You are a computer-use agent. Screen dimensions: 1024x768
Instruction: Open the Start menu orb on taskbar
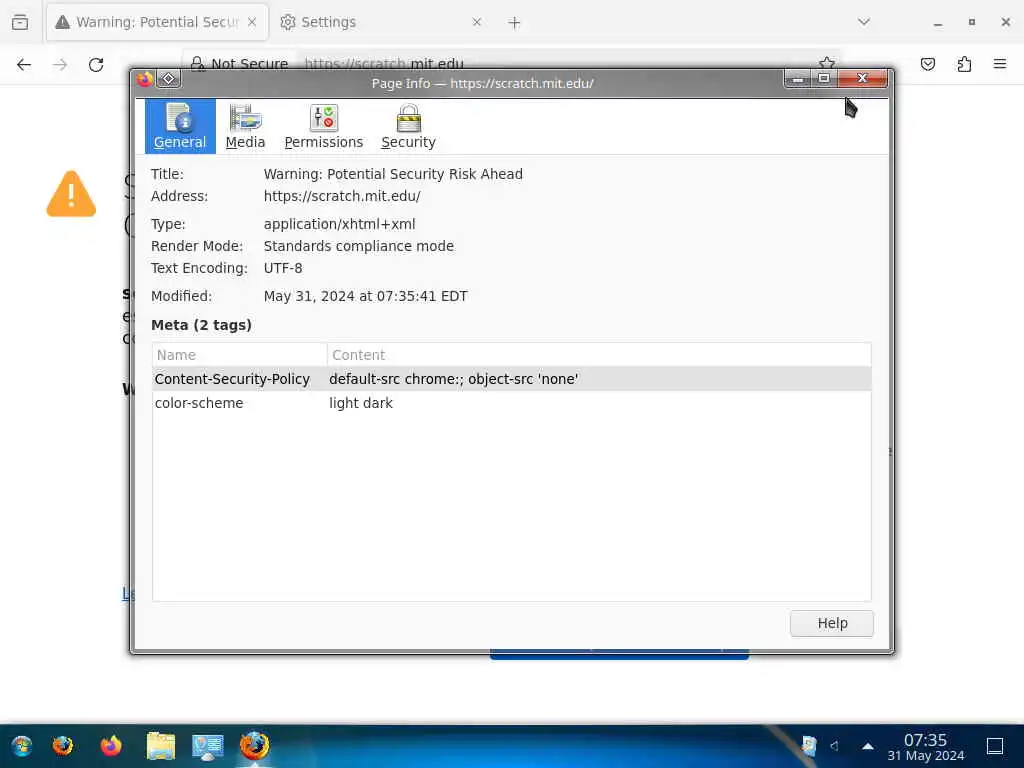(x=22, y=746)
